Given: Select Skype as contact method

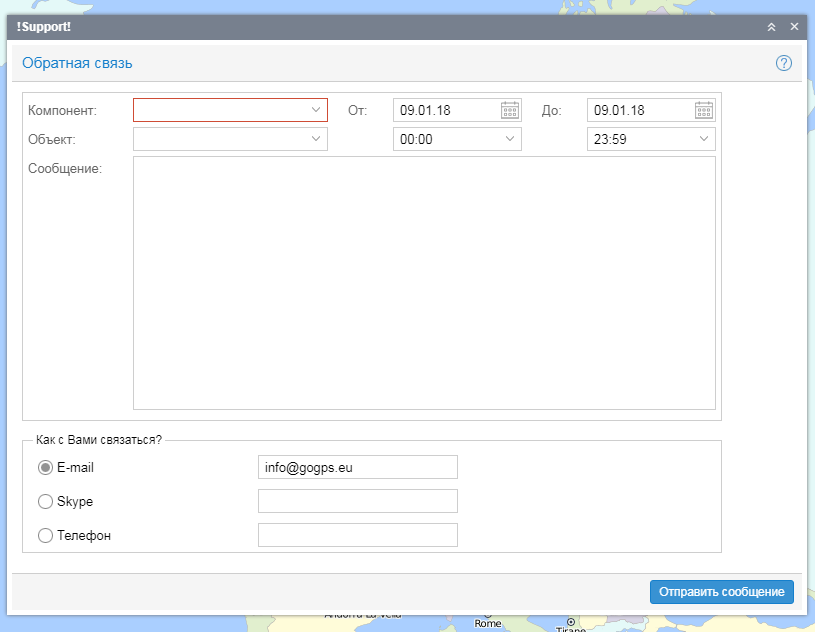Looking at the screenshot, I should click(x=45, y=501).
